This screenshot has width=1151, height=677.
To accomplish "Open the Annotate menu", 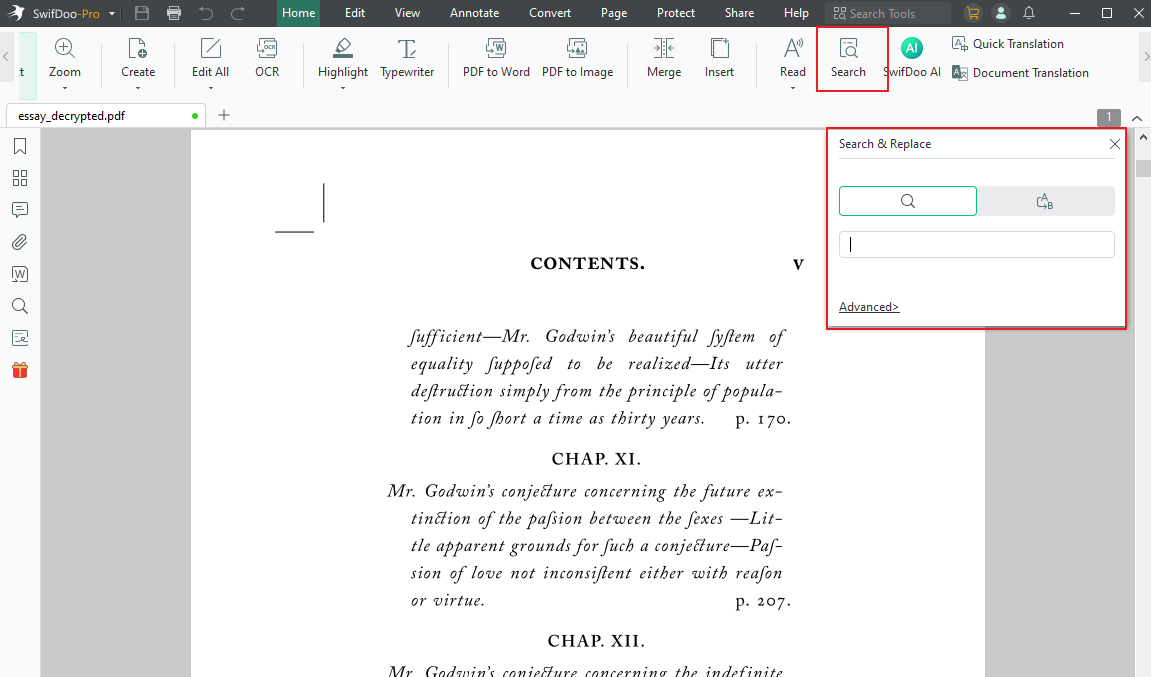I will [474, 13].
